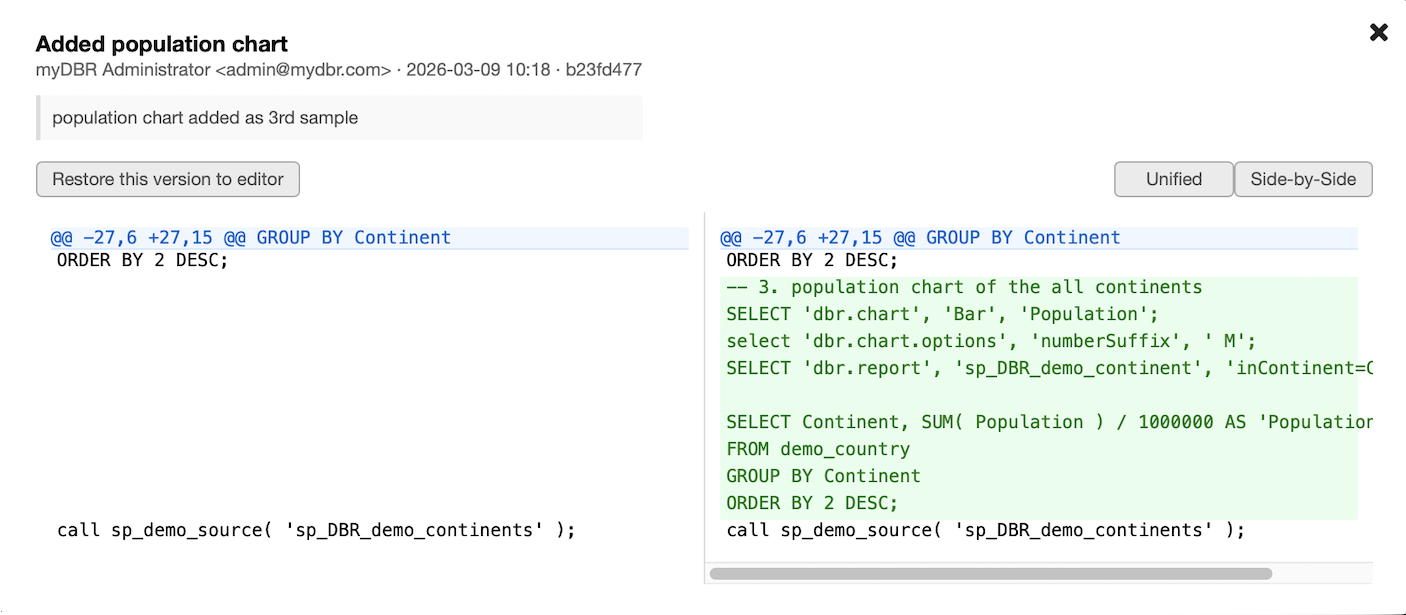Switch to Side-by-Side diff view
The height and width of the screenshot is (615, 1406).
click(1303, 180)
